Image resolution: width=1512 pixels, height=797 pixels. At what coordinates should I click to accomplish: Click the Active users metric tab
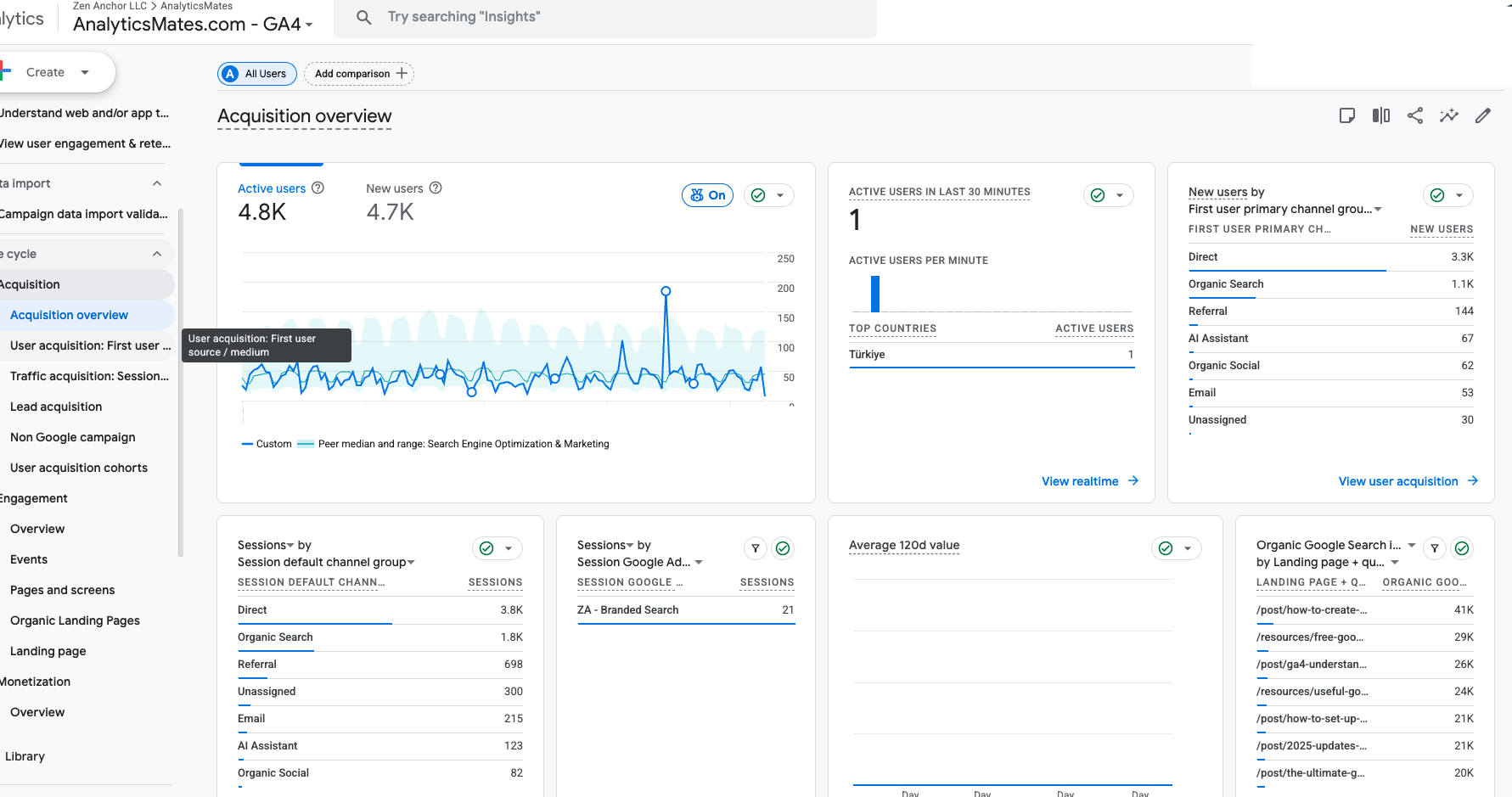coord(281,204)
